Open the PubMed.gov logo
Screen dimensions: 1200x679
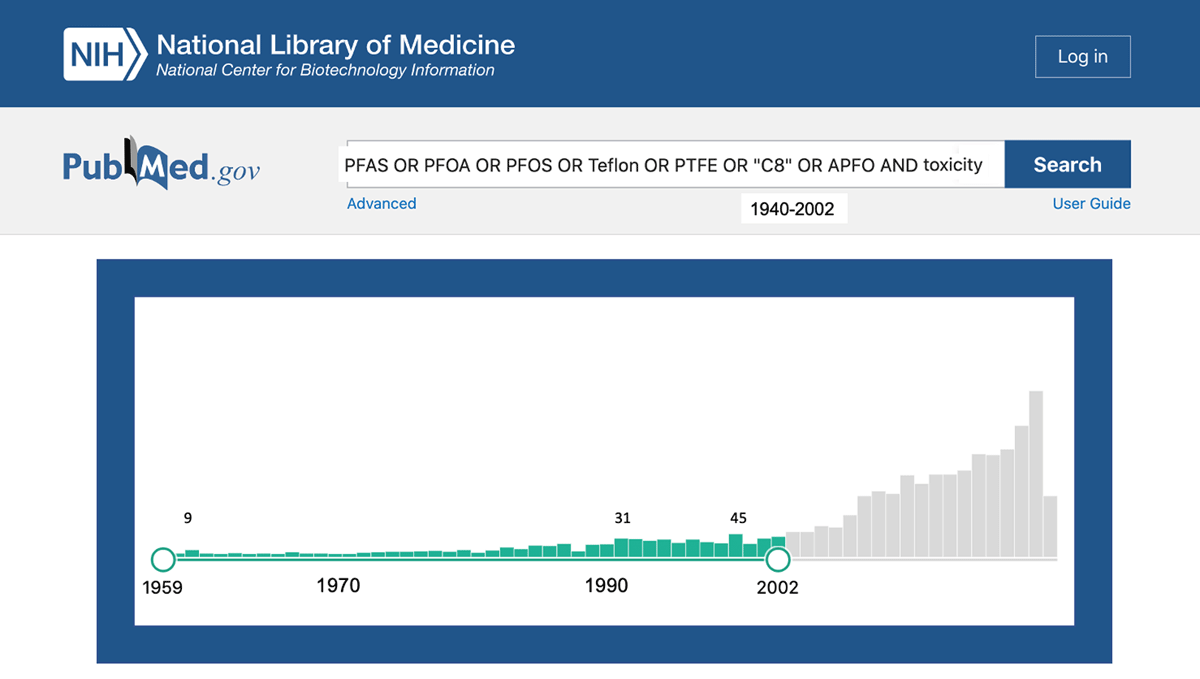[x=161, y=167]
